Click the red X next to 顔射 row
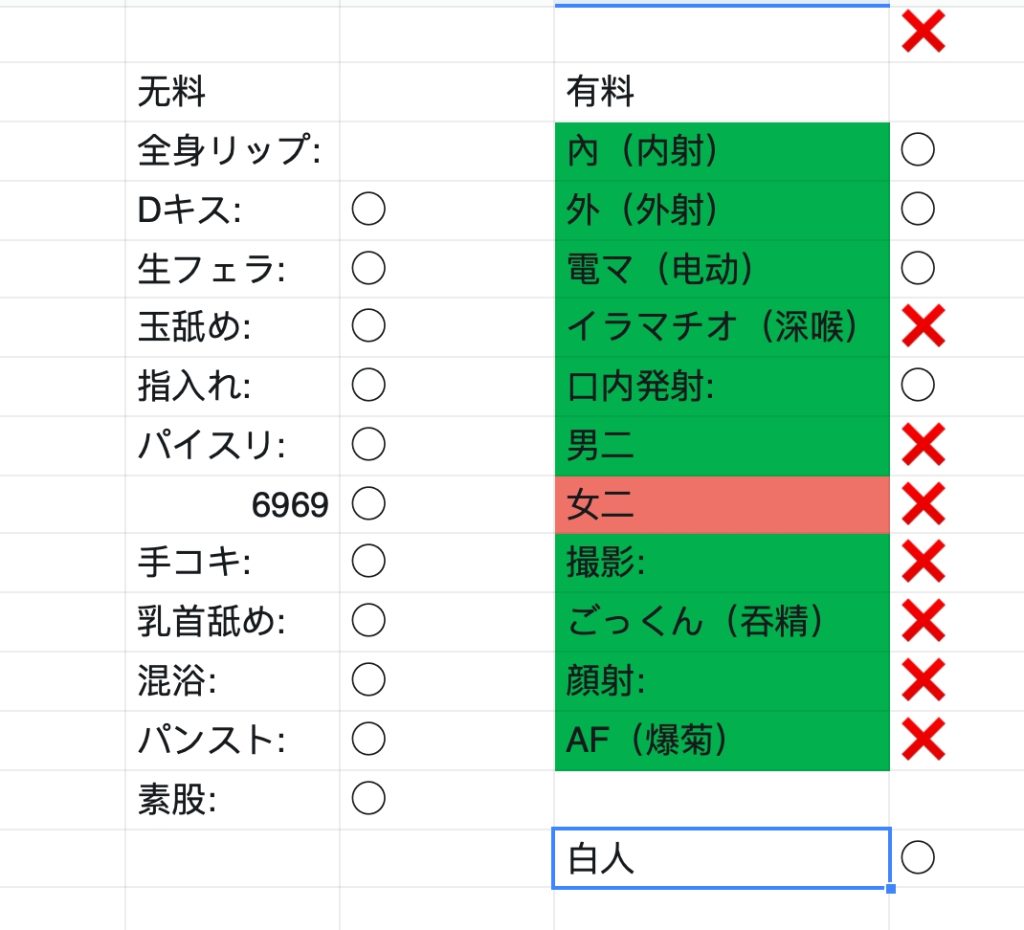This screenshot has height=930, width=1024. click(923, 680)
